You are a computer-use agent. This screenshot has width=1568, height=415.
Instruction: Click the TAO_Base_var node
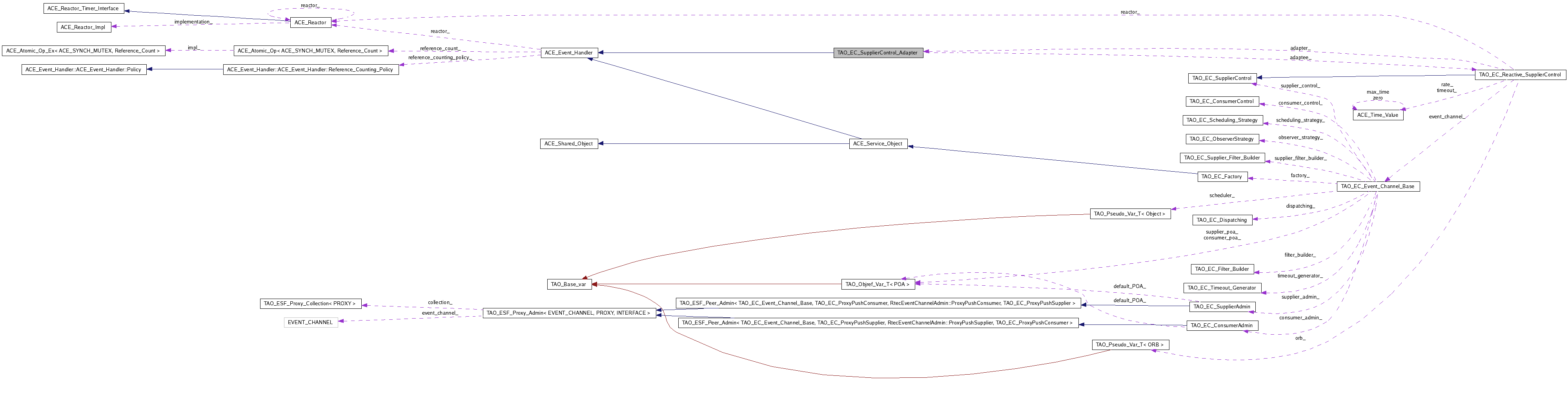click(568, 285)
